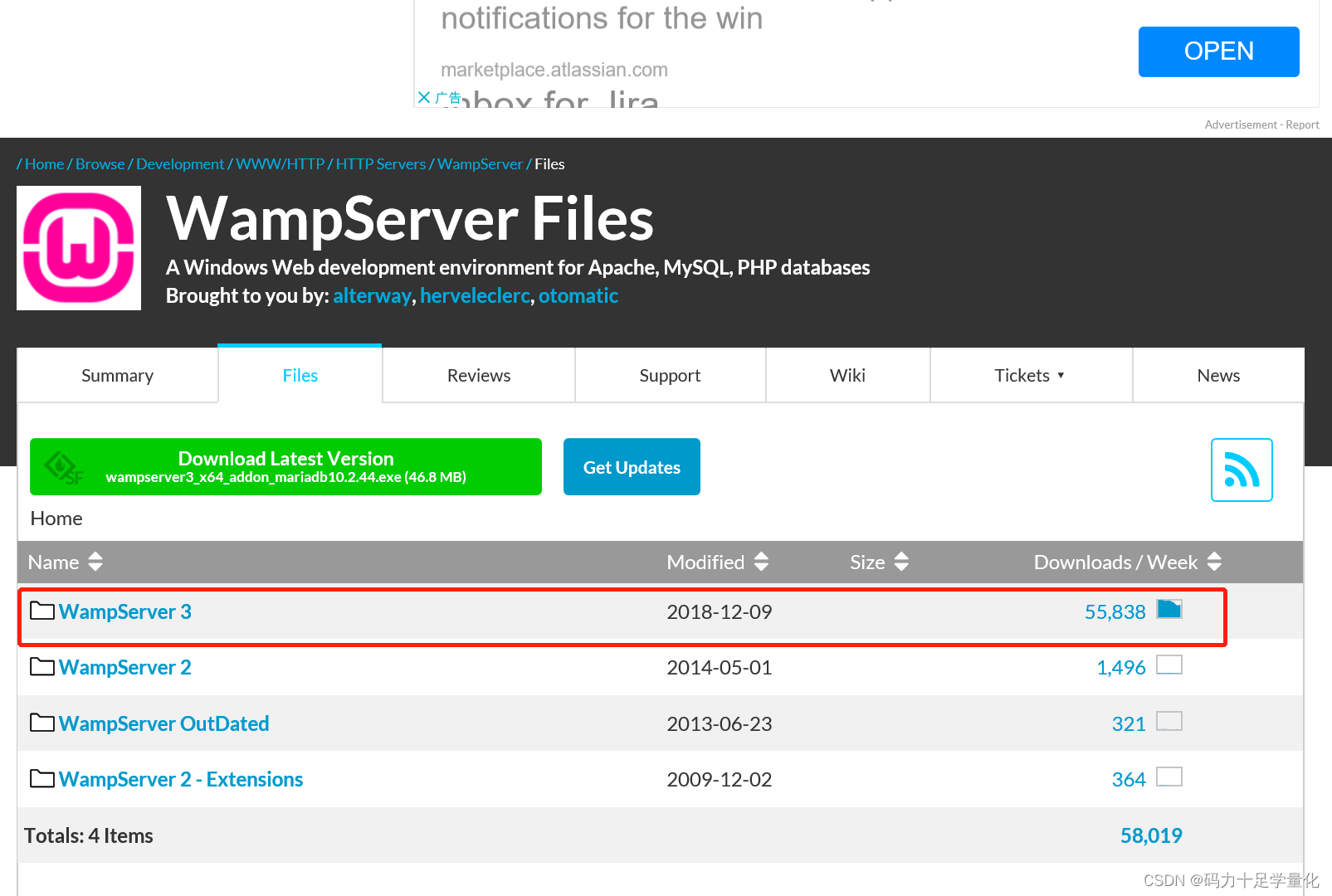This screenshot has height=896, width=1332.
Task: Click the WWW/HTTP breadcrumb link
Action: pos(280,163)
